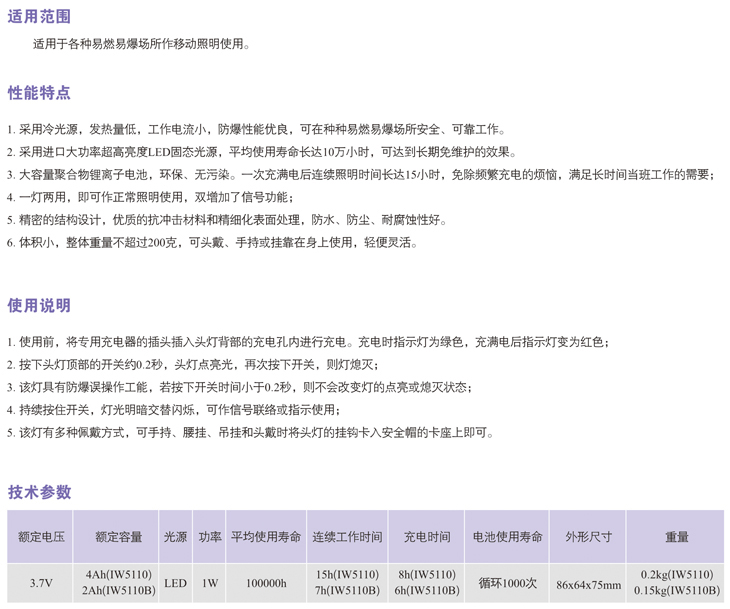Select the 86x64x75mm dimensions cell

click(588, 584)
